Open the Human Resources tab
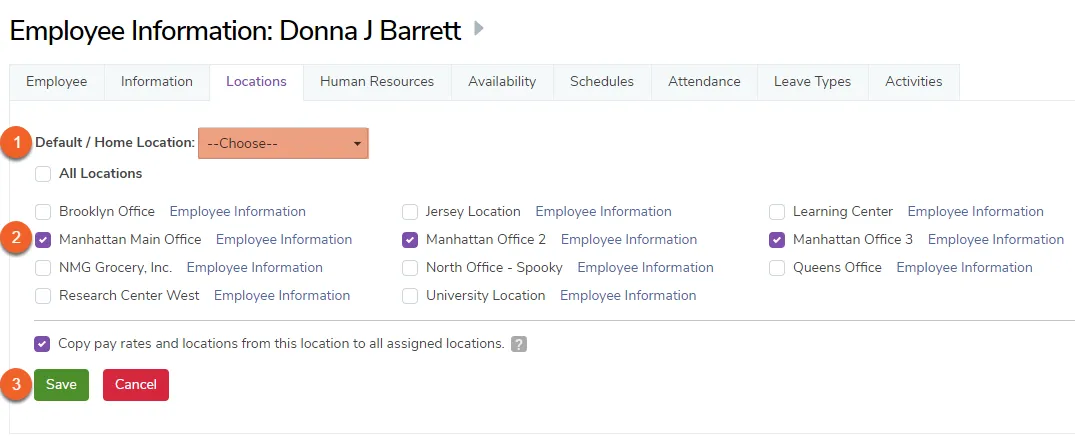 tap(377, 82)
